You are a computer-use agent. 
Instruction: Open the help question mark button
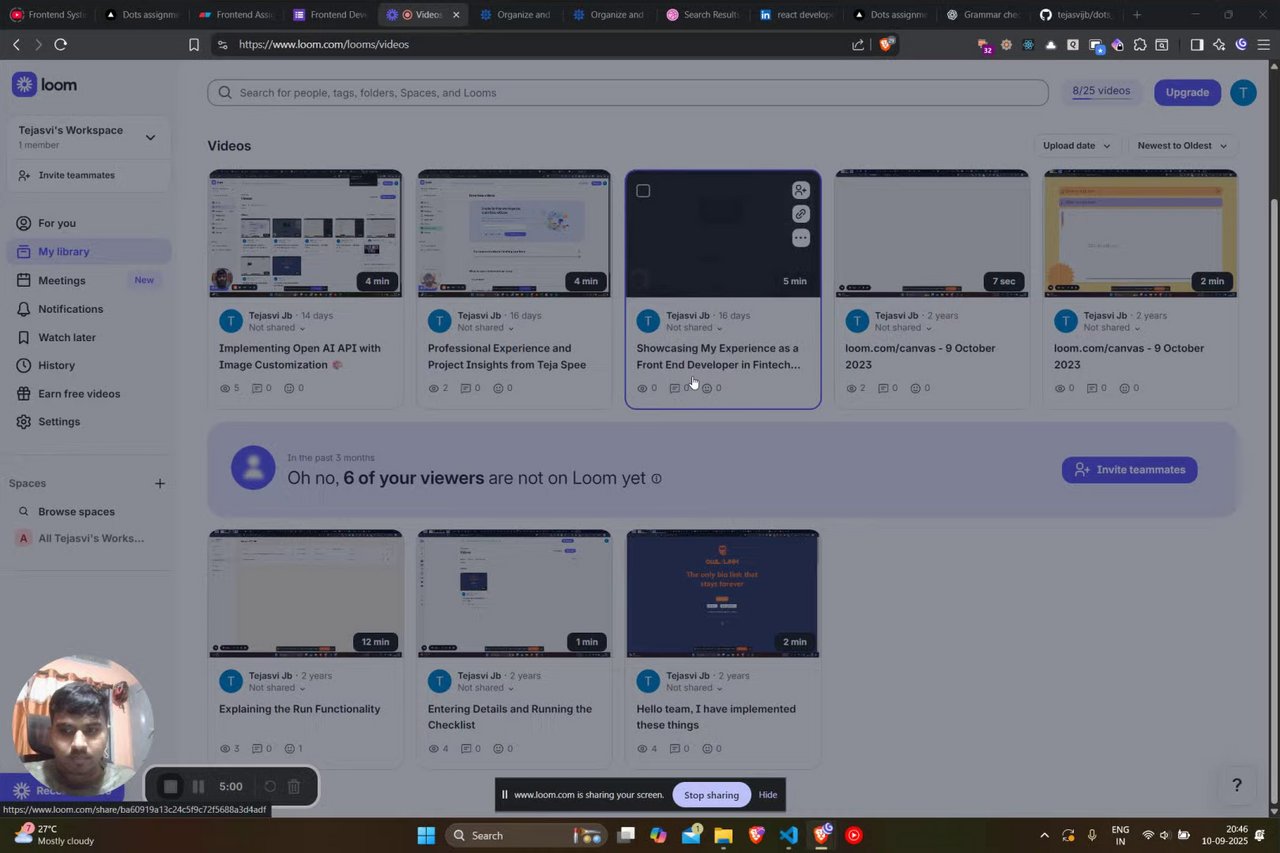click(1237, 786)
